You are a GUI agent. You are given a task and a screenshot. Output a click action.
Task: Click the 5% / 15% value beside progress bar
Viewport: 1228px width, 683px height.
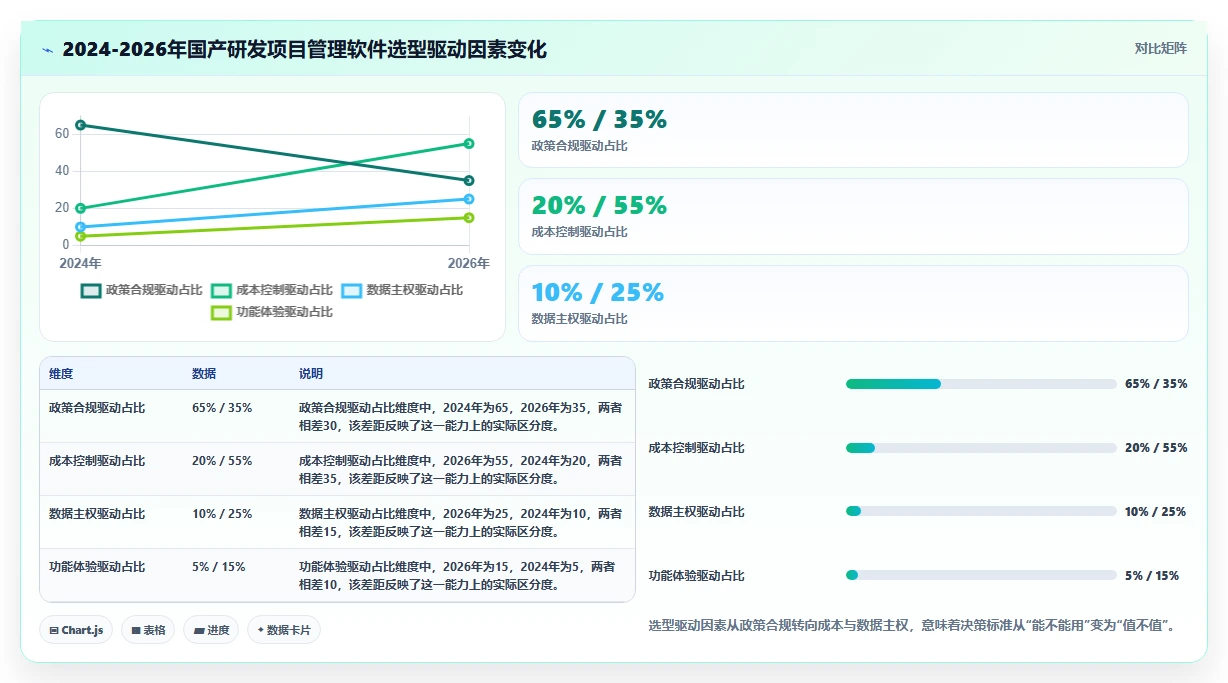1152,576
